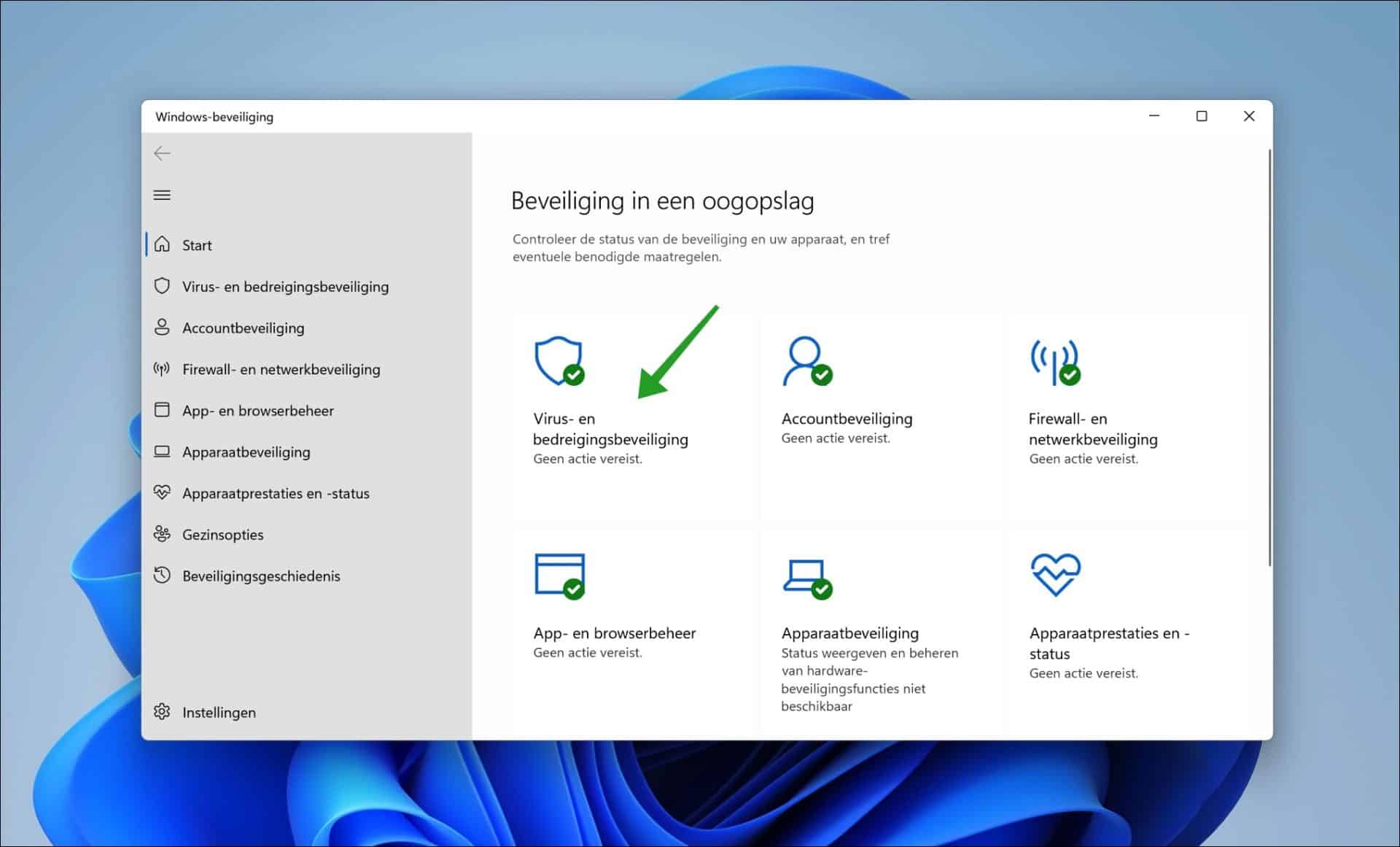Click the gear icon beside Instellingen
Screen dimensions: 1400x847
162,712
